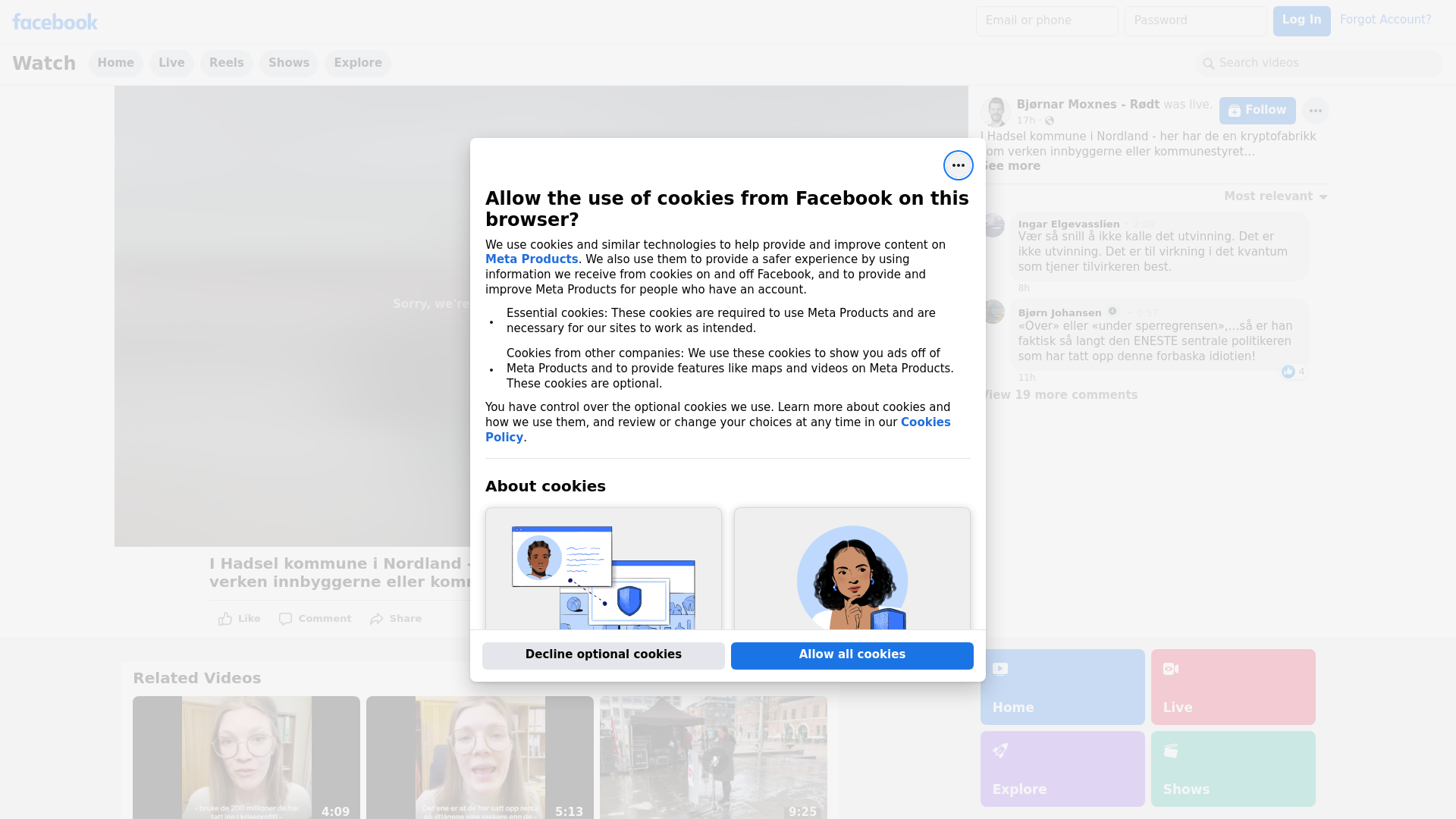Click Allow all cookies button
The height and width of the screenshot is (819, 1456).
852,655
